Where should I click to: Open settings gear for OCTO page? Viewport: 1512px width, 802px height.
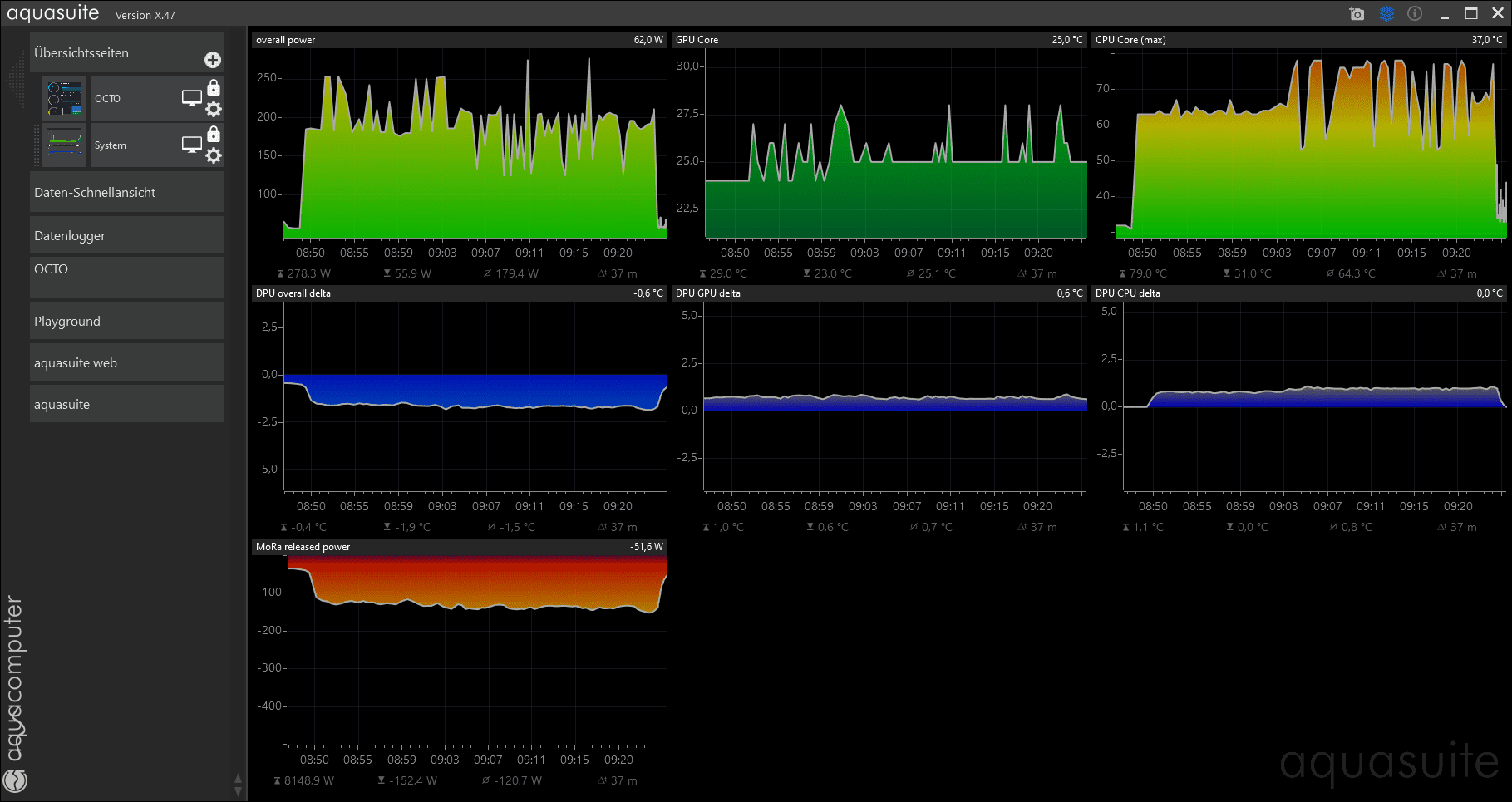[214, 109]
